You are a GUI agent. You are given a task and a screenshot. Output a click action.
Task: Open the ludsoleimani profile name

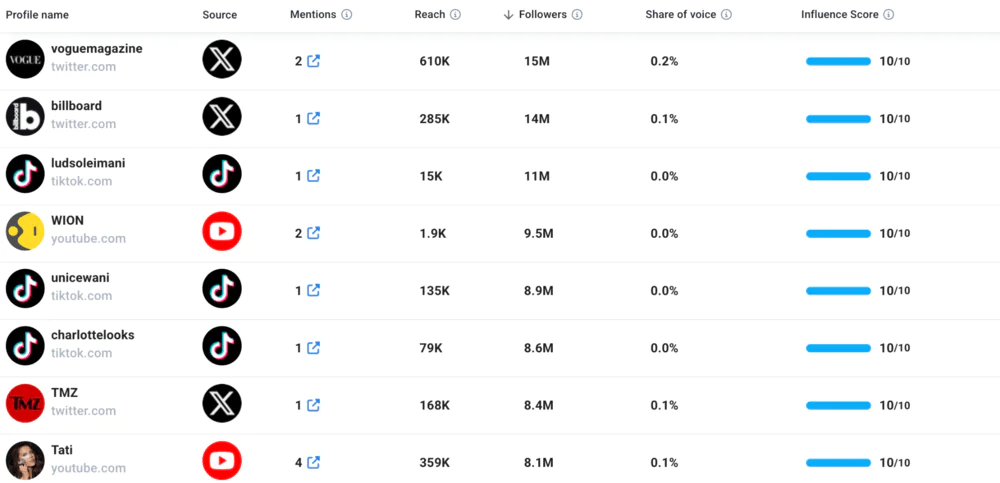(x=88, y=163)
